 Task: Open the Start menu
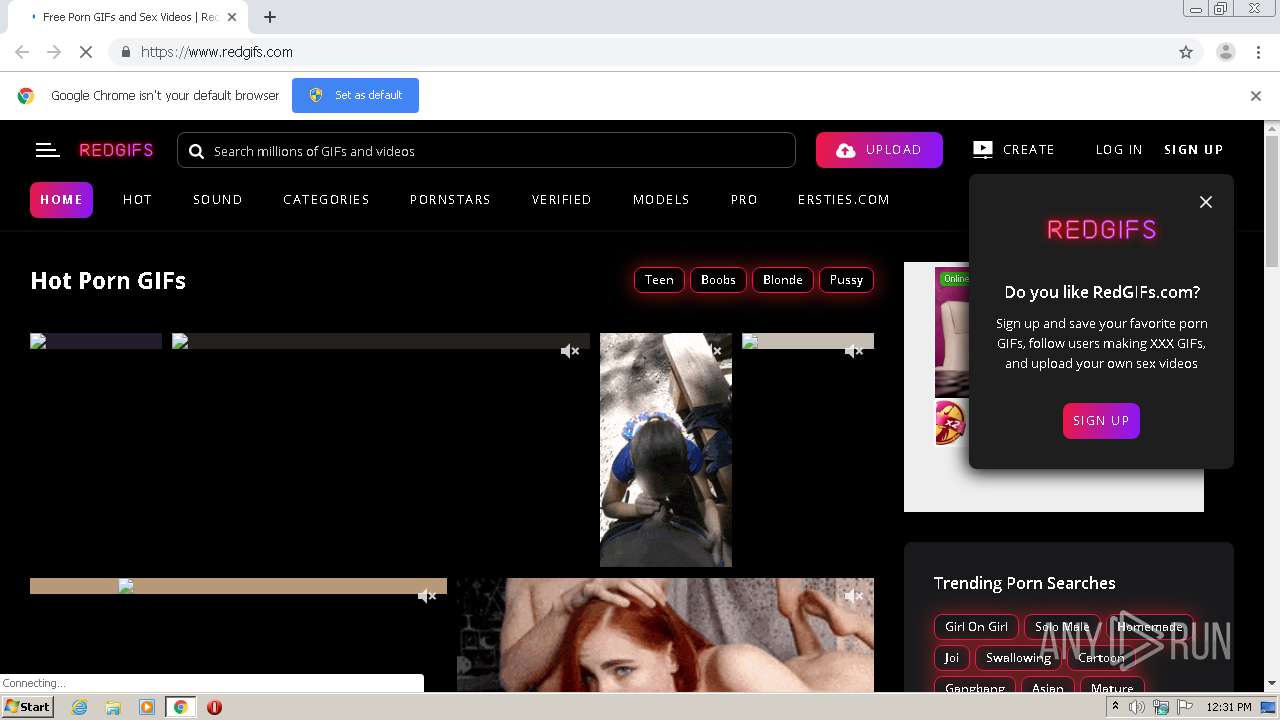coord(28,707)
